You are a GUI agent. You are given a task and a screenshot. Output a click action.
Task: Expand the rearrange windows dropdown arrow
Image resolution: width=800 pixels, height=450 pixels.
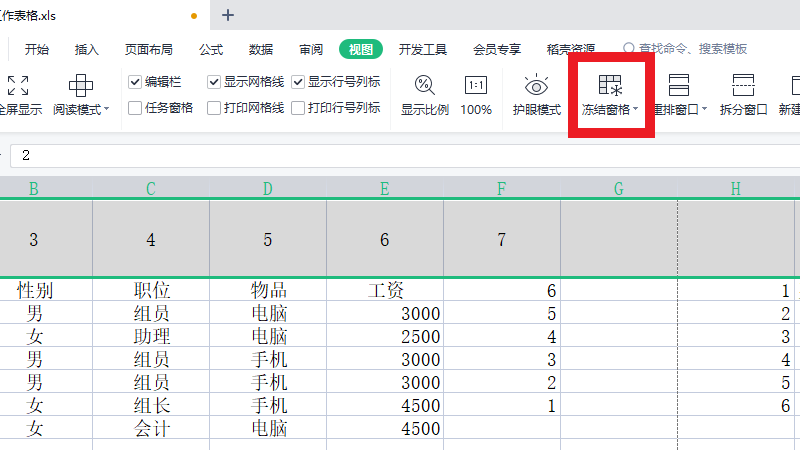[705, 110]
